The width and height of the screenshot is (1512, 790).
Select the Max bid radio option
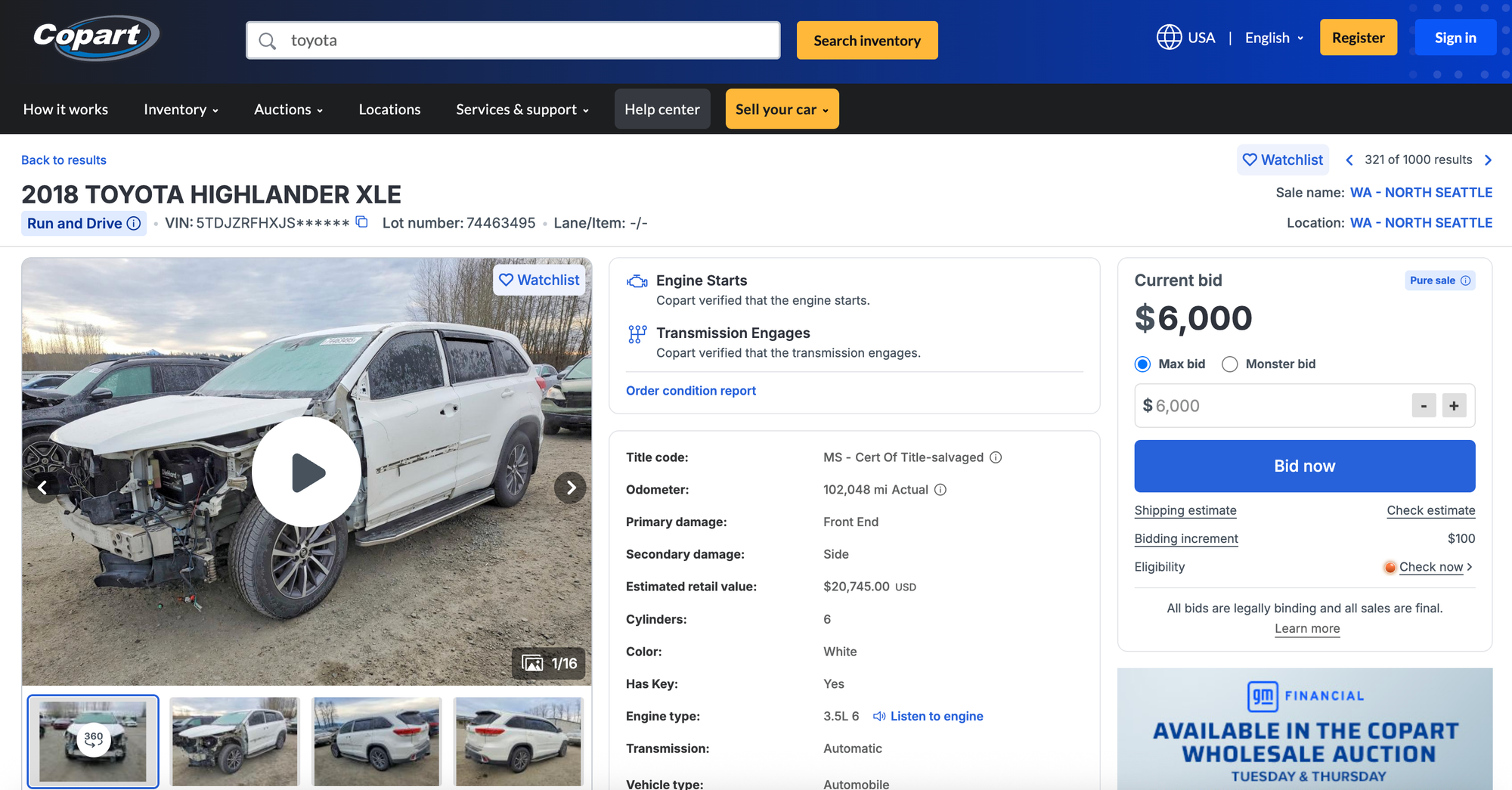(x=1143, y=364)
